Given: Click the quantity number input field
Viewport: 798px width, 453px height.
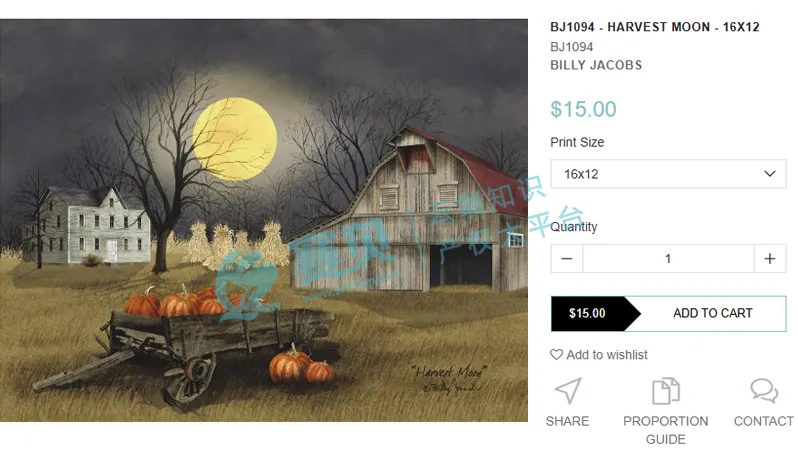Looking at the screenshot, I should 668,259.
